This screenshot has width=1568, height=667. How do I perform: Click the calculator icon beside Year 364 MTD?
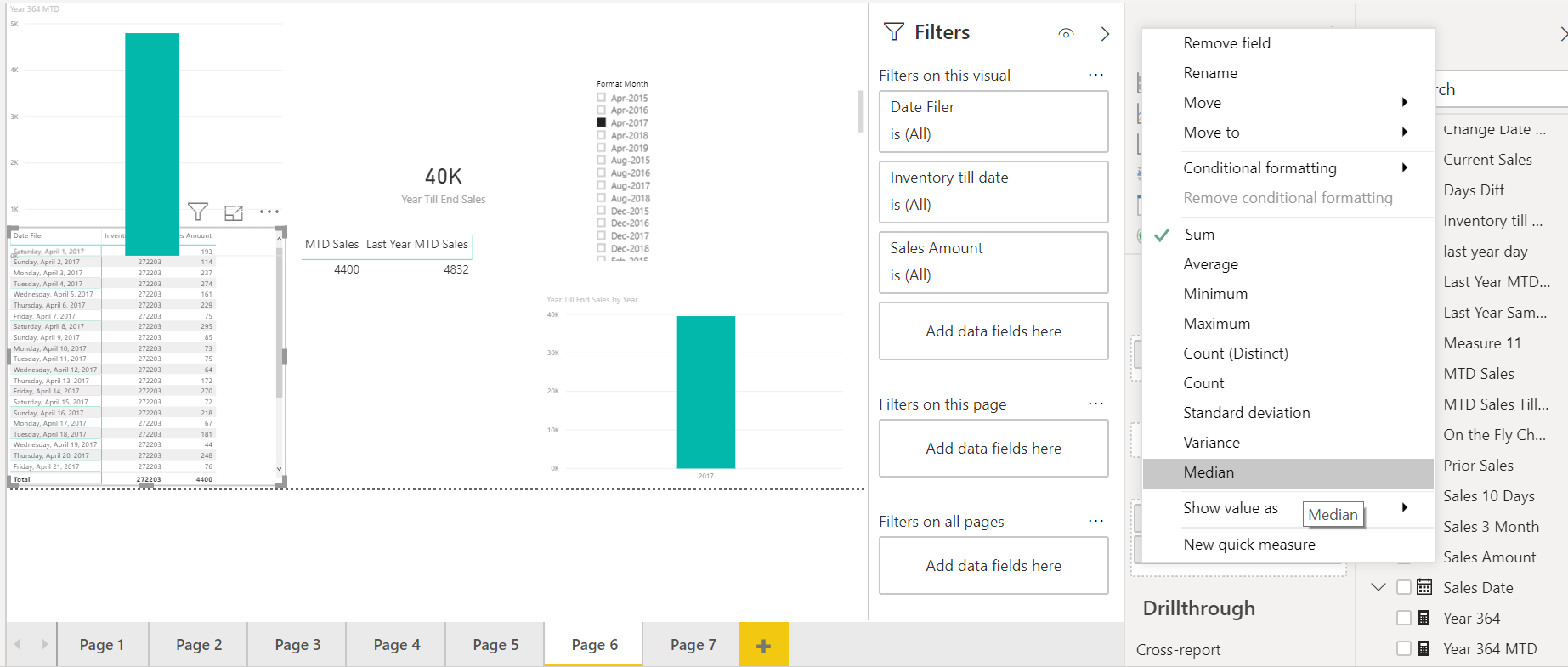[1424, 648]
